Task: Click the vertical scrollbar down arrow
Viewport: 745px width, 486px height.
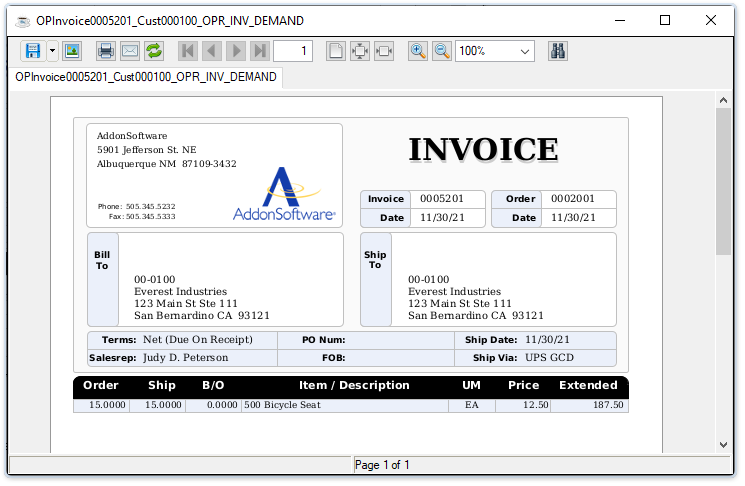Action: pos(724,444)
